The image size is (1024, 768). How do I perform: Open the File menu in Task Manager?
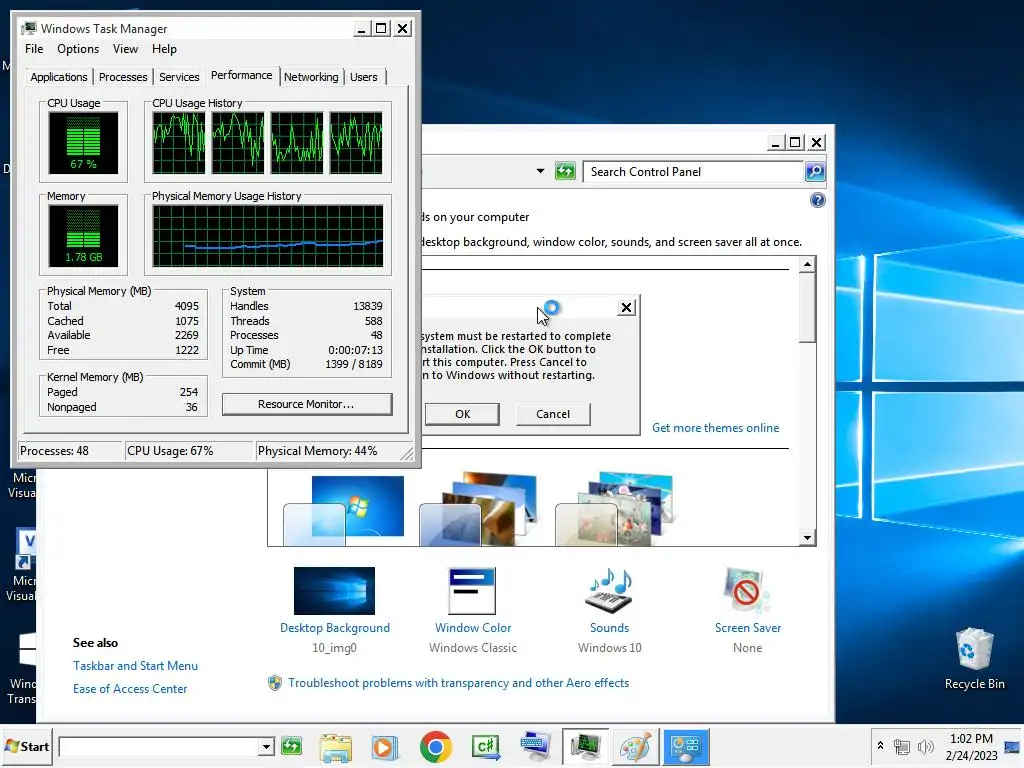tap(34, 49)
